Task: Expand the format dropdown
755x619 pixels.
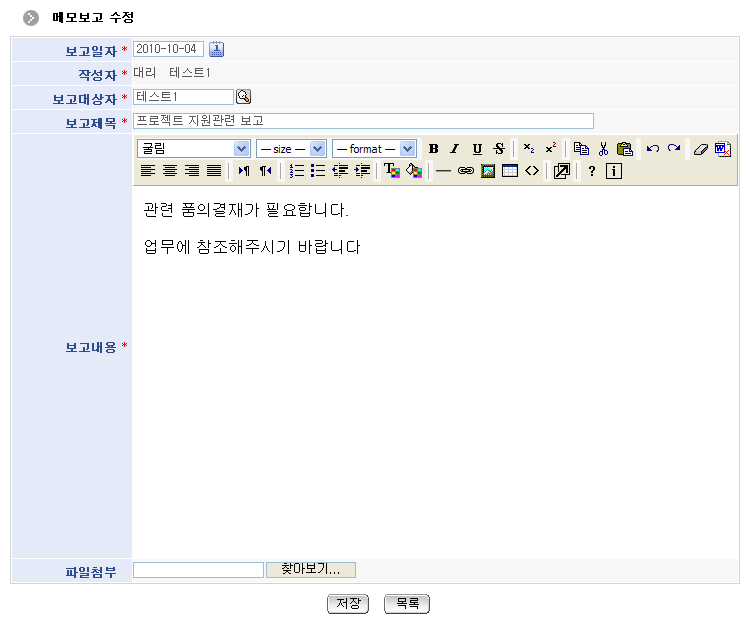Action: point(373,149)
